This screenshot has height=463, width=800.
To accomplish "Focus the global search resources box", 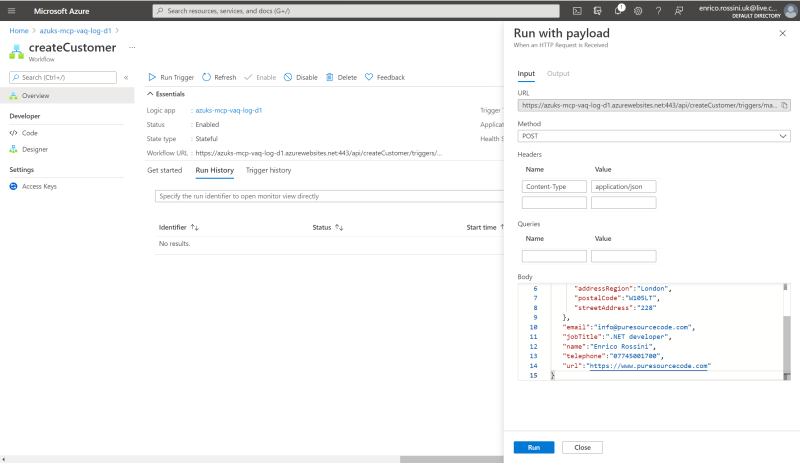I will coord(356,11).
